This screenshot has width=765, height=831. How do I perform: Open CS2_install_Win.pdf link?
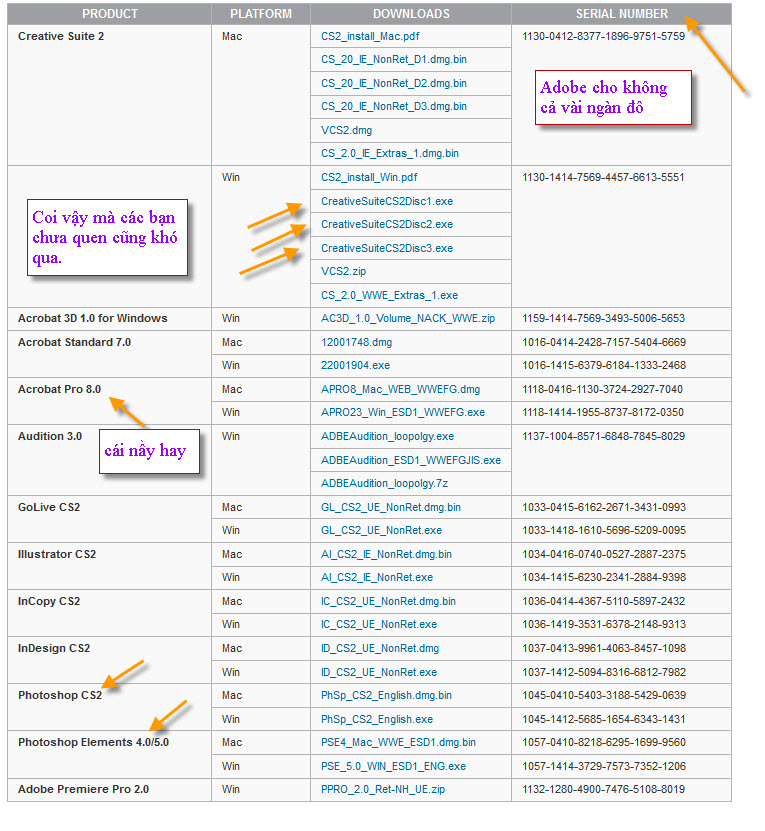pos(370,178)
